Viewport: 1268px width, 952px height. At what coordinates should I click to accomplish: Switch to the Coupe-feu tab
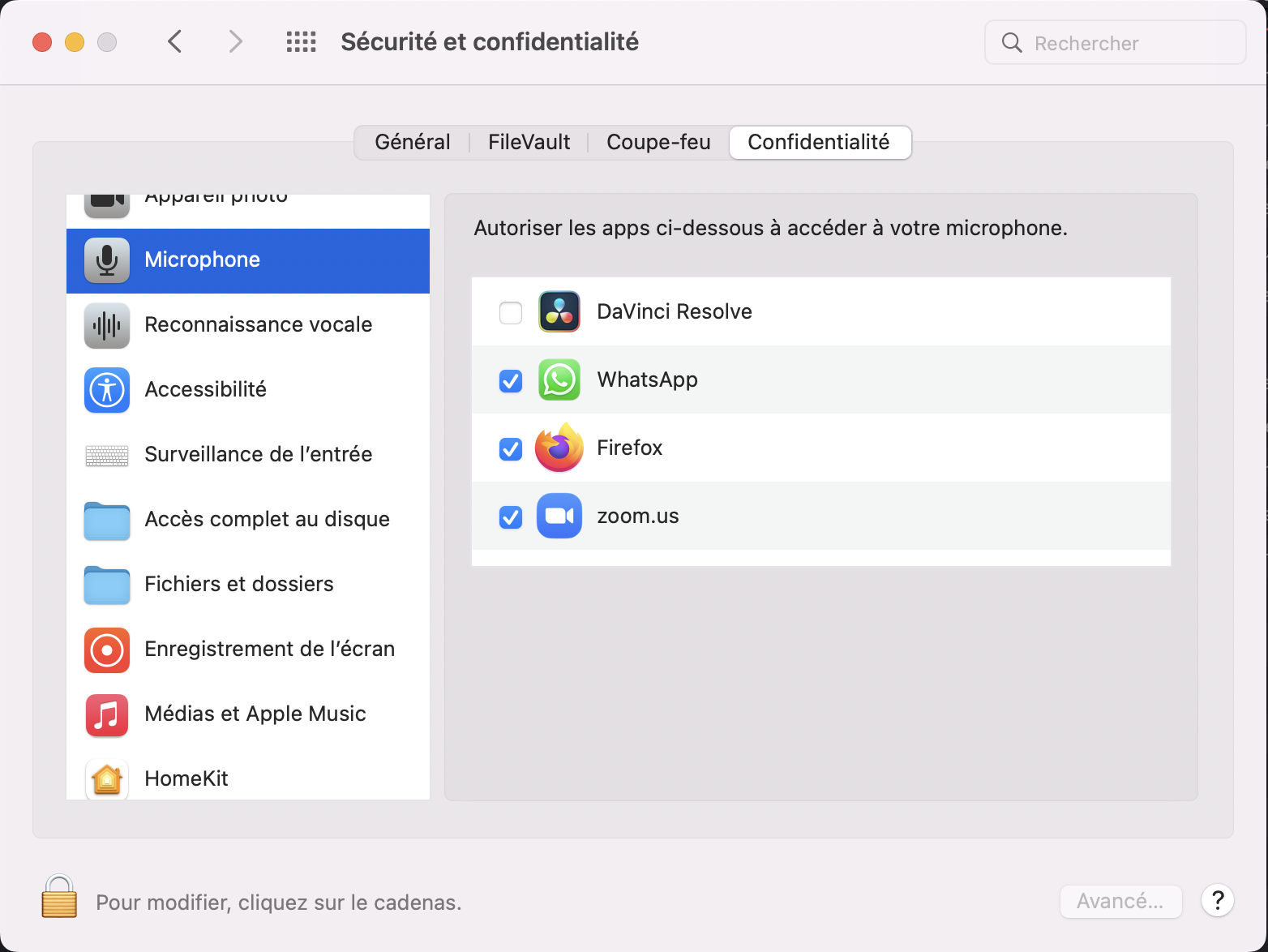point(658,142)
